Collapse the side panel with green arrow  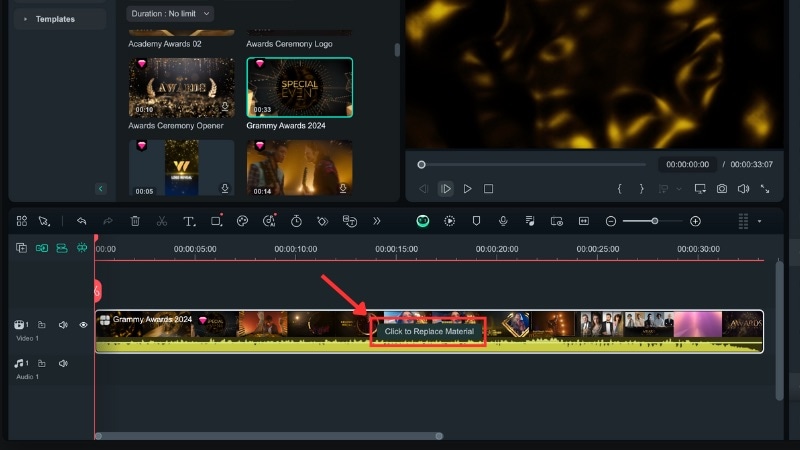pyautogui.click(x=101, y=189)
